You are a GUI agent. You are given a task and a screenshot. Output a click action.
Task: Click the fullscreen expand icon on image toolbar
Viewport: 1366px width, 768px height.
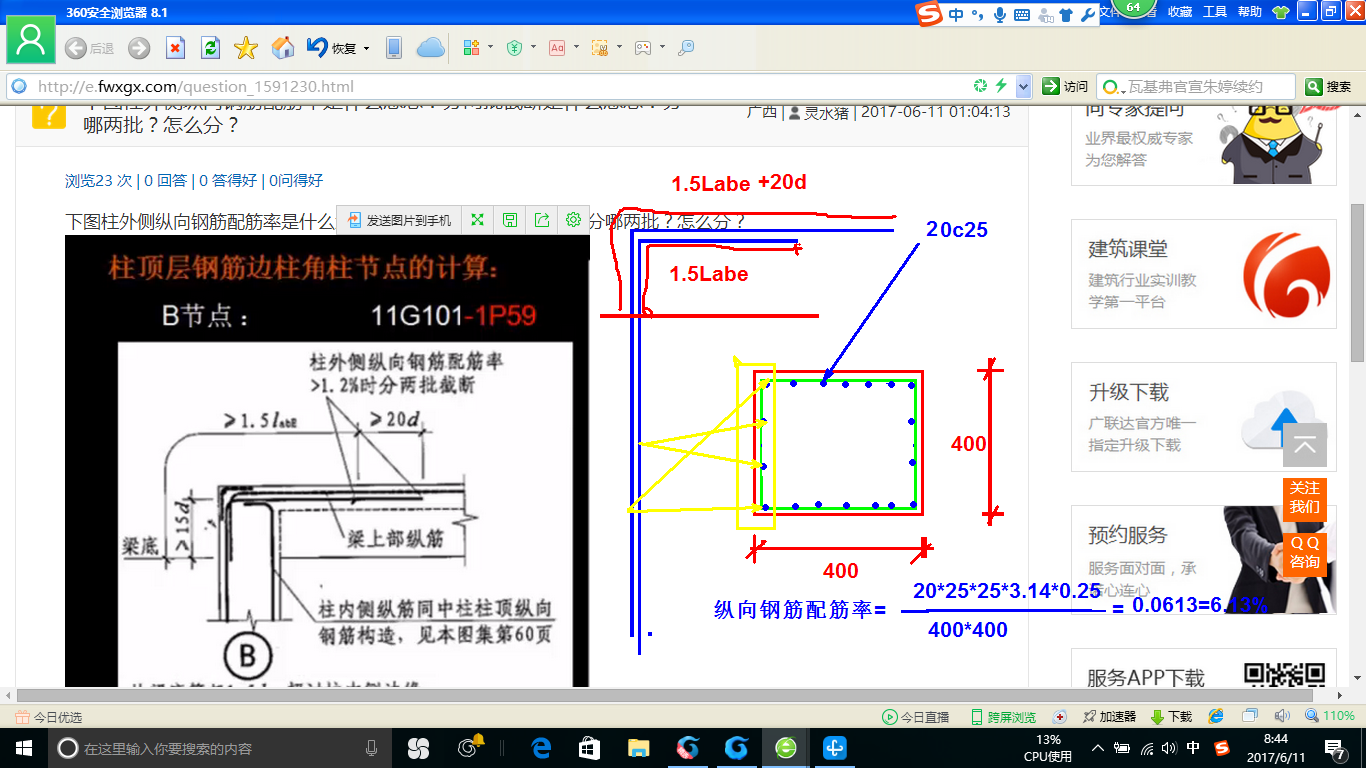(x=478, y=220)
